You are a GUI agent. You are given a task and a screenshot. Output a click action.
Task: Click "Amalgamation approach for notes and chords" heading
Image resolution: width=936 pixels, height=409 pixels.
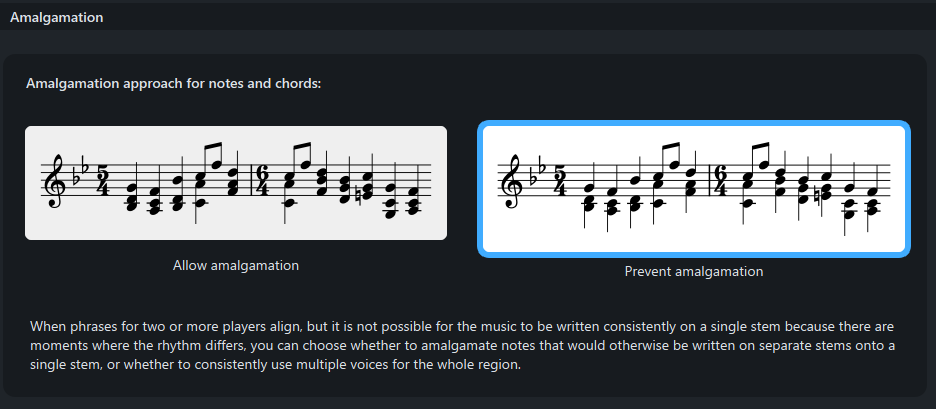pyautogui.click(x=174, y=83)
